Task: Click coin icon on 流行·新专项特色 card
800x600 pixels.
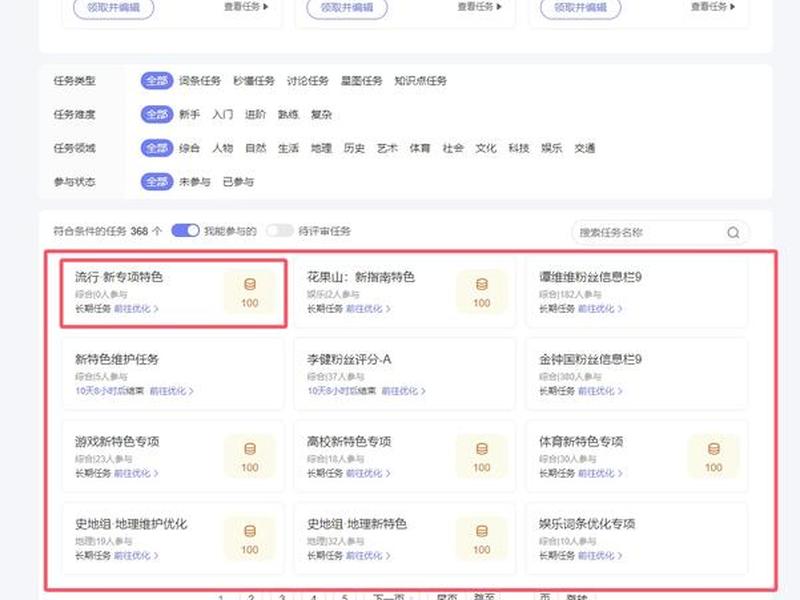Action: pyautogui.click(x=249, y=285)
